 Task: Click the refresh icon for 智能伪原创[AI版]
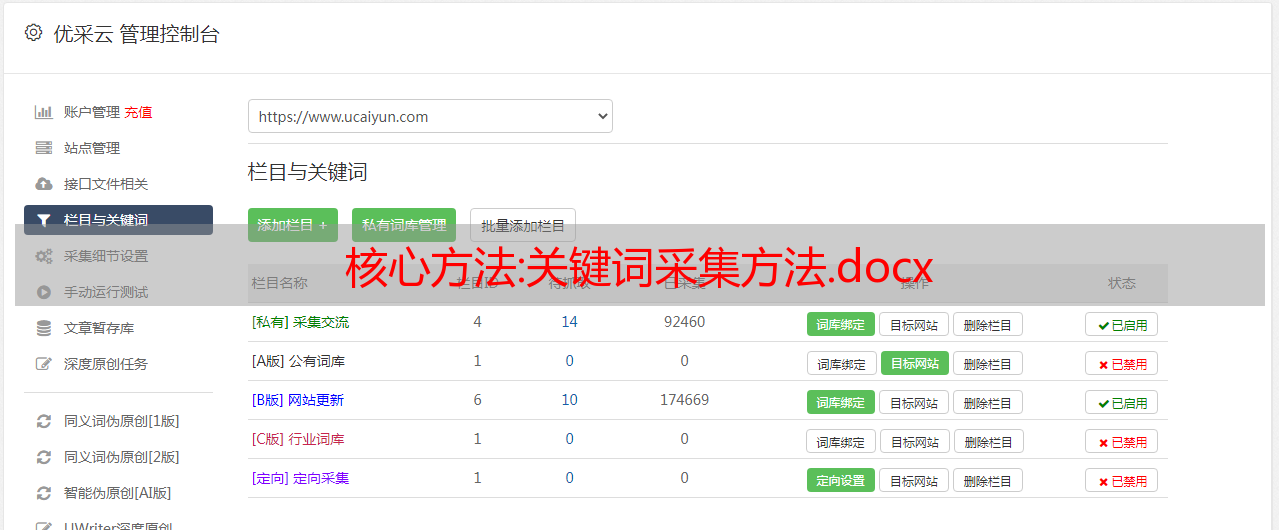click(x=44, y=493)
